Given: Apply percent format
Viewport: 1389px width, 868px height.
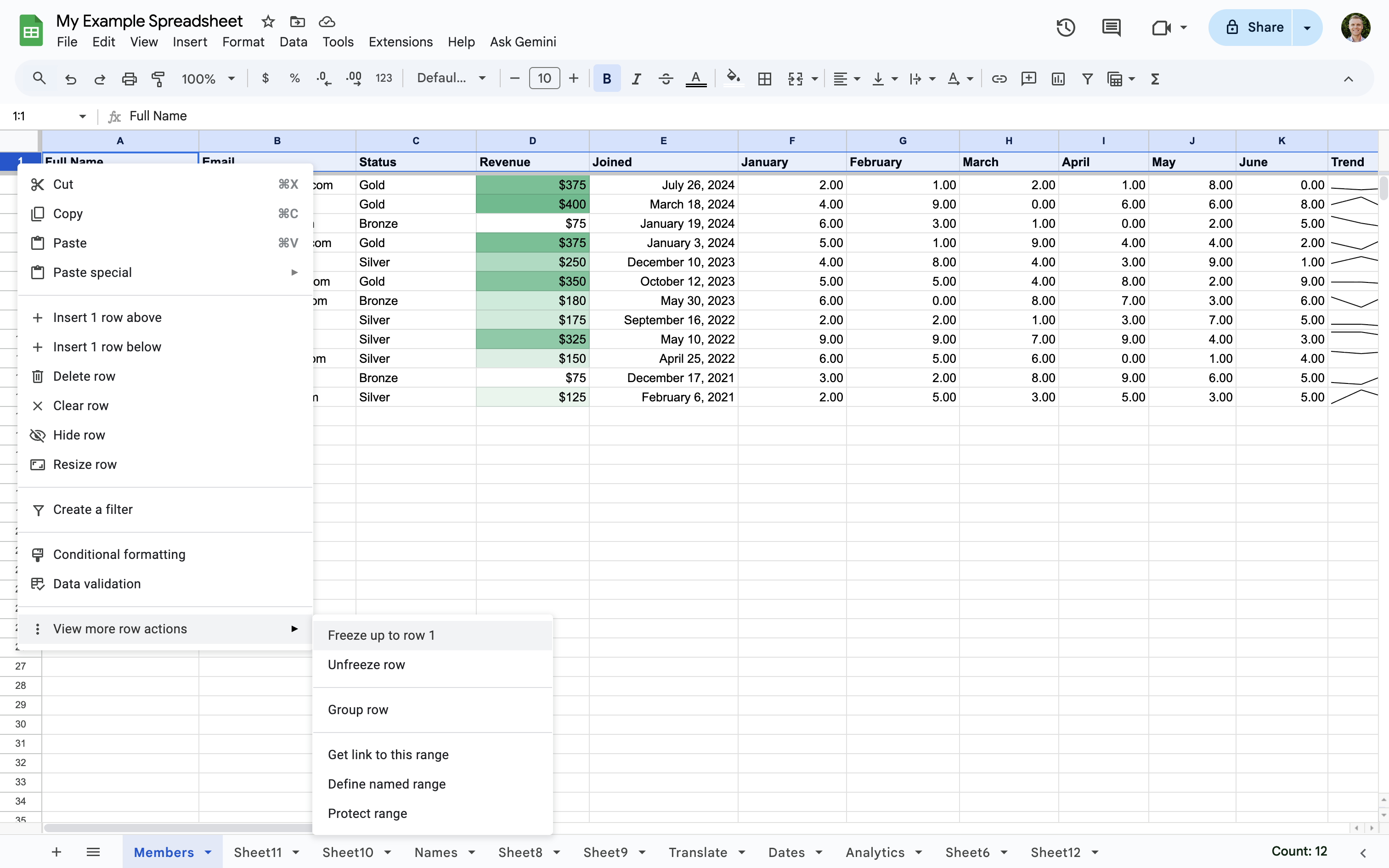Looking at the screenshot, I should (294, 79).
